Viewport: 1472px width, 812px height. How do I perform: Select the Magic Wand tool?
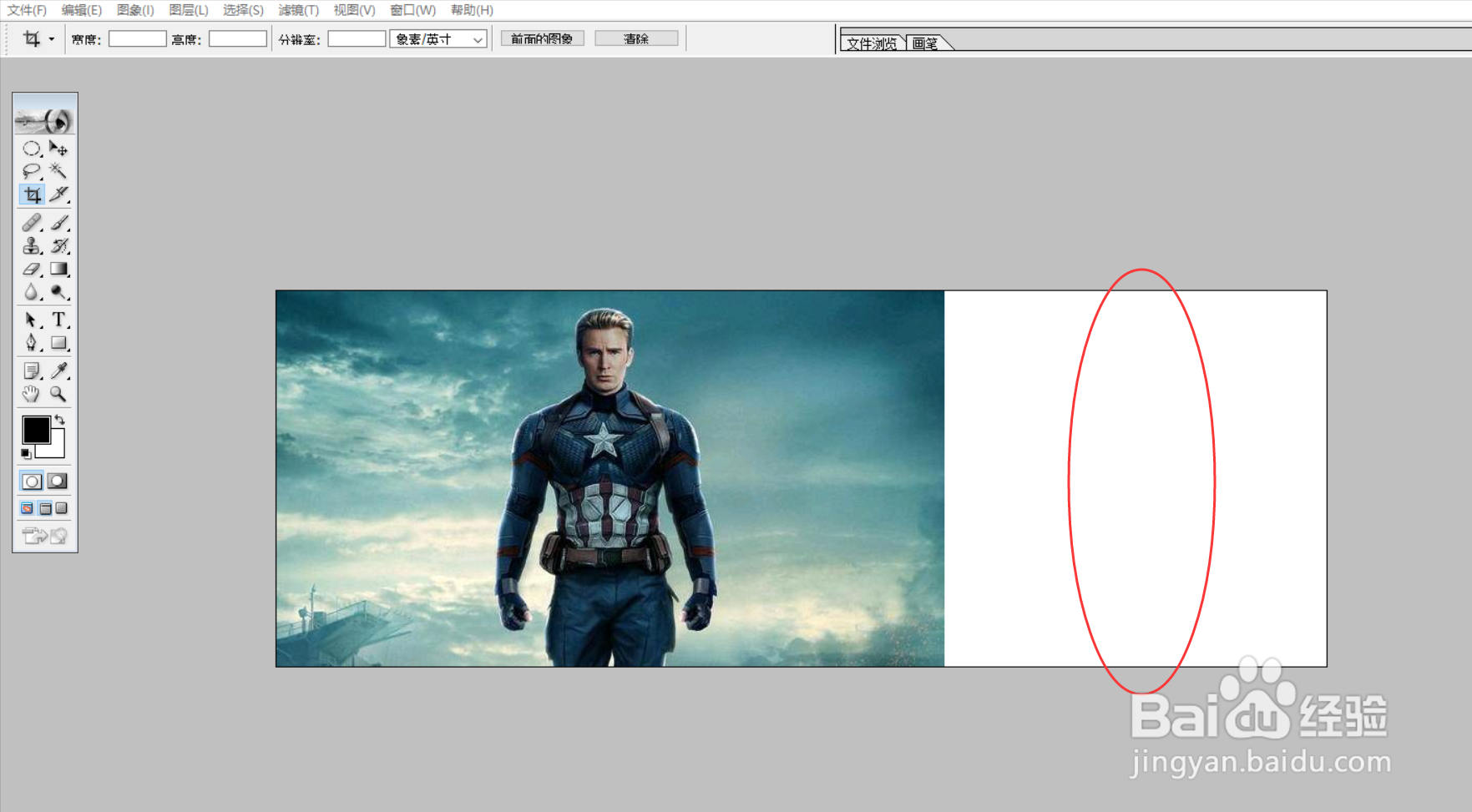coord(58,171)
